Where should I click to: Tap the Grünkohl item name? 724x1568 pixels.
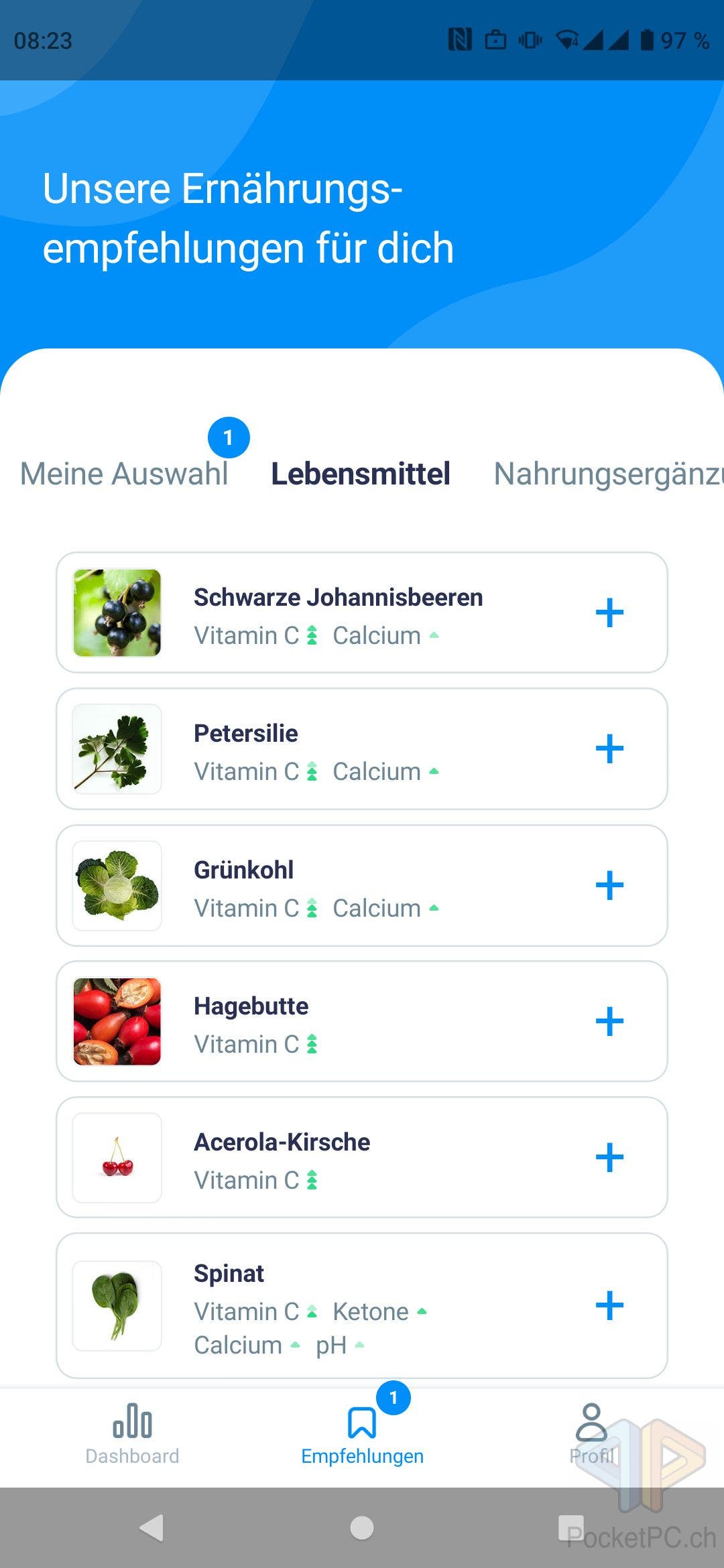(x=244, y=870)
